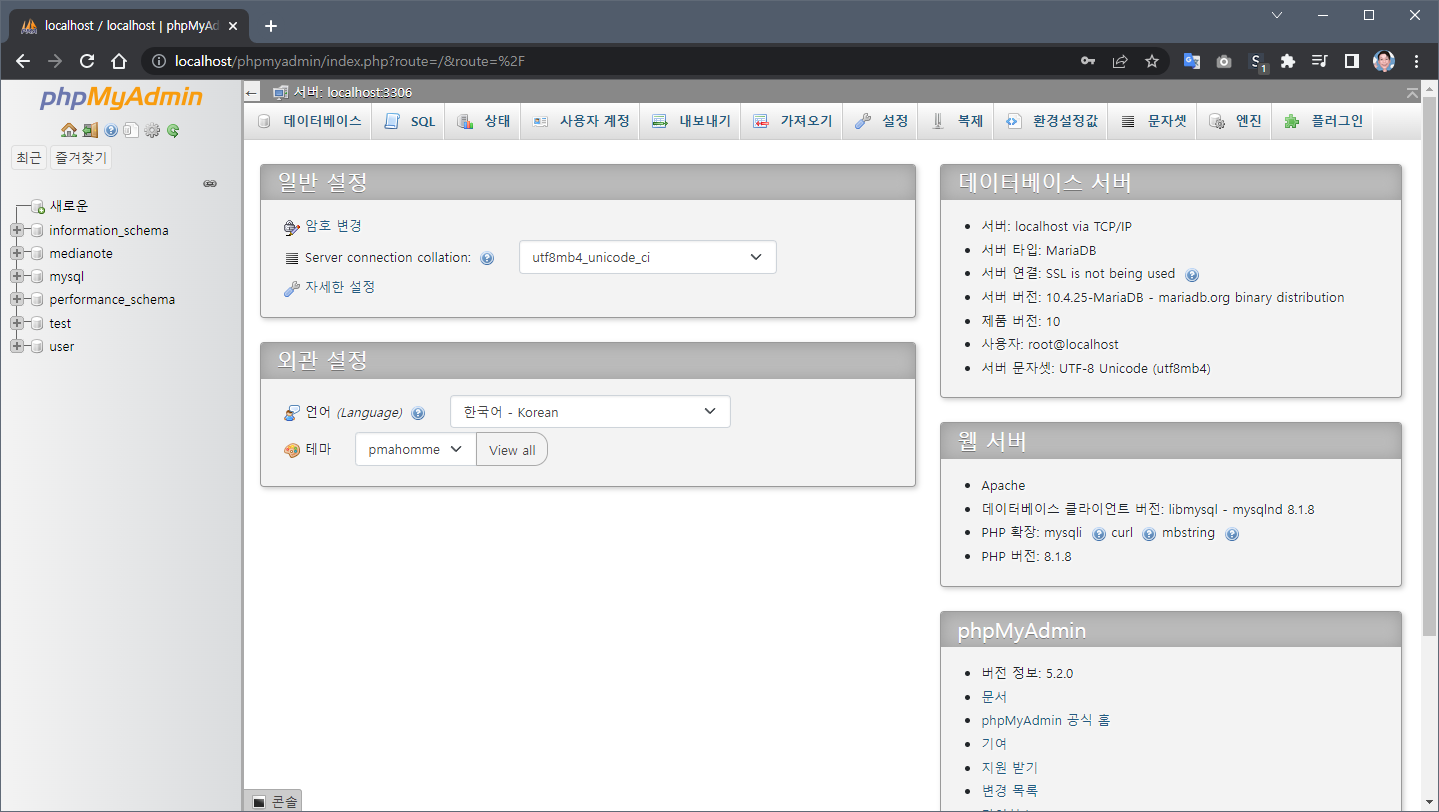The width and height of the screenshot is (1439, 812).
Task: Expand the user database tree node
Action: coord(17,347)
